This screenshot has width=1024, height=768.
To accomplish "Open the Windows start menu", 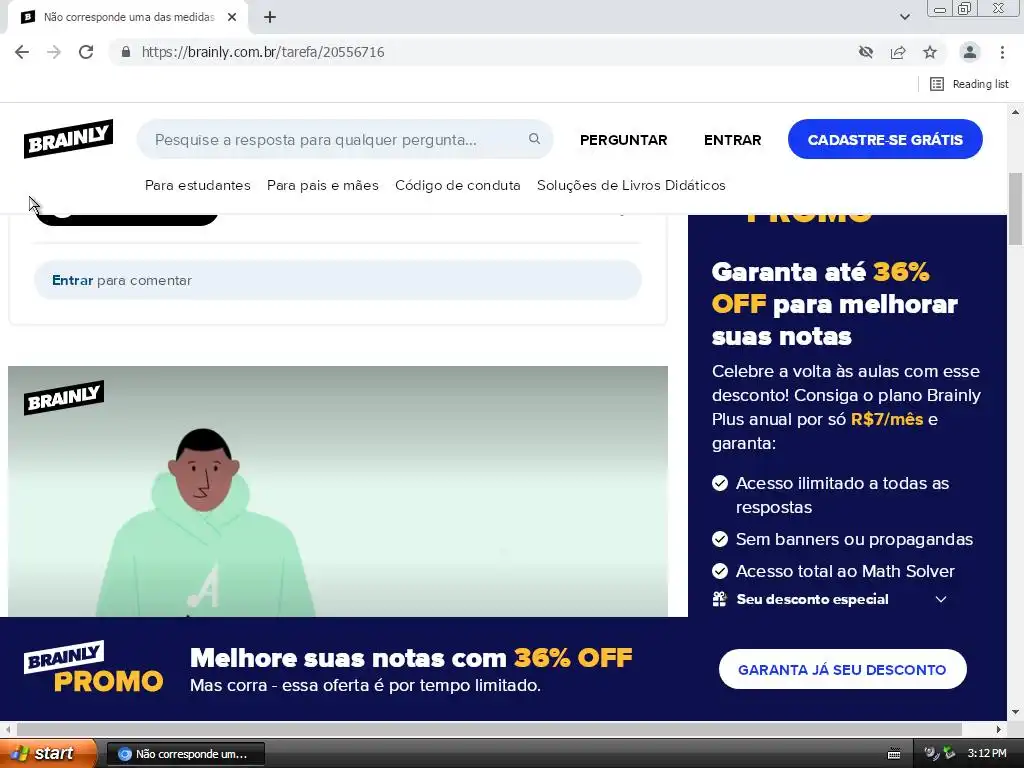I will 48,753.
